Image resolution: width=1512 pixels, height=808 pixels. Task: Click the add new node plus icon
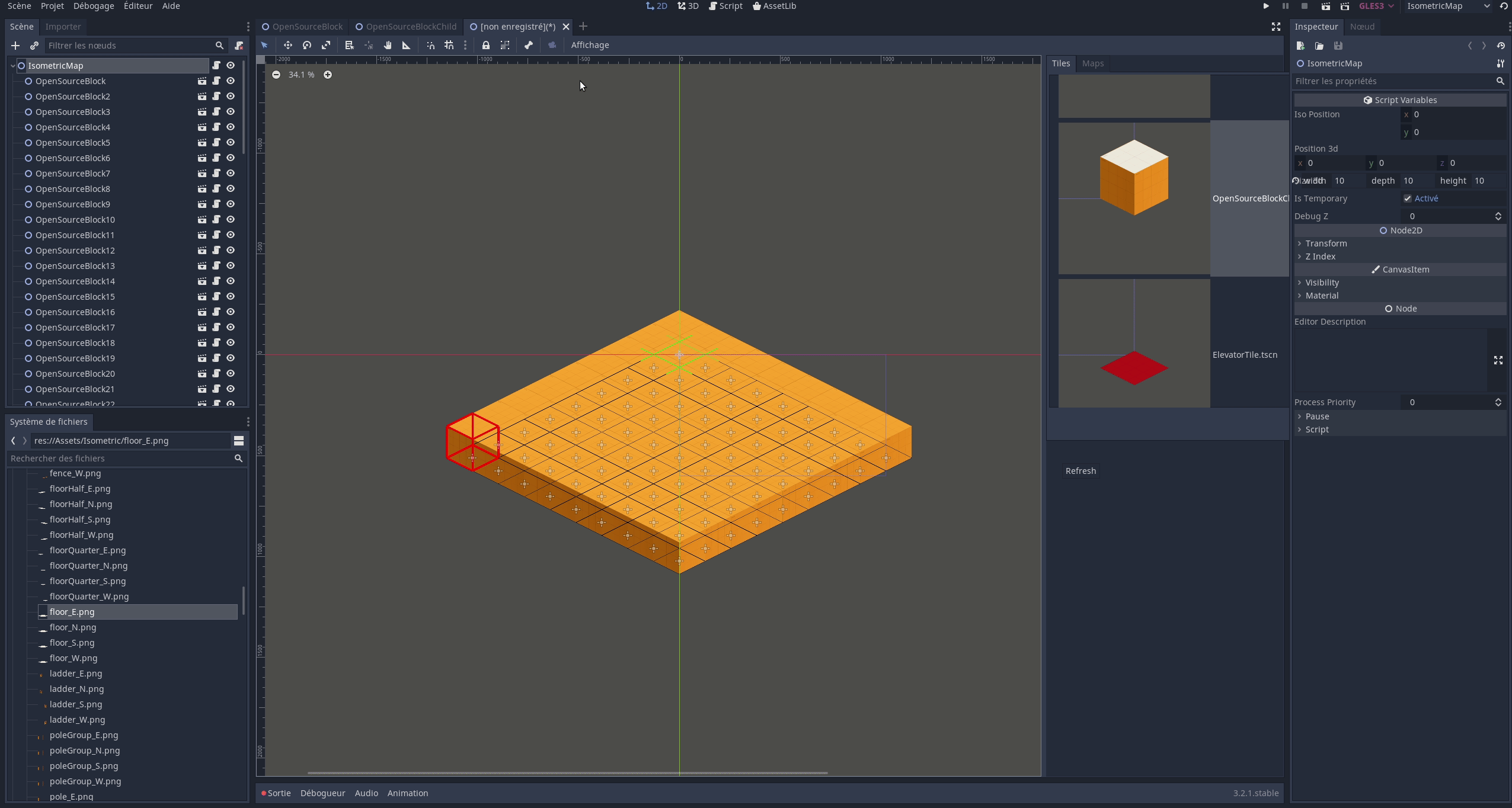pyautogui.click(x=15, y=46)
